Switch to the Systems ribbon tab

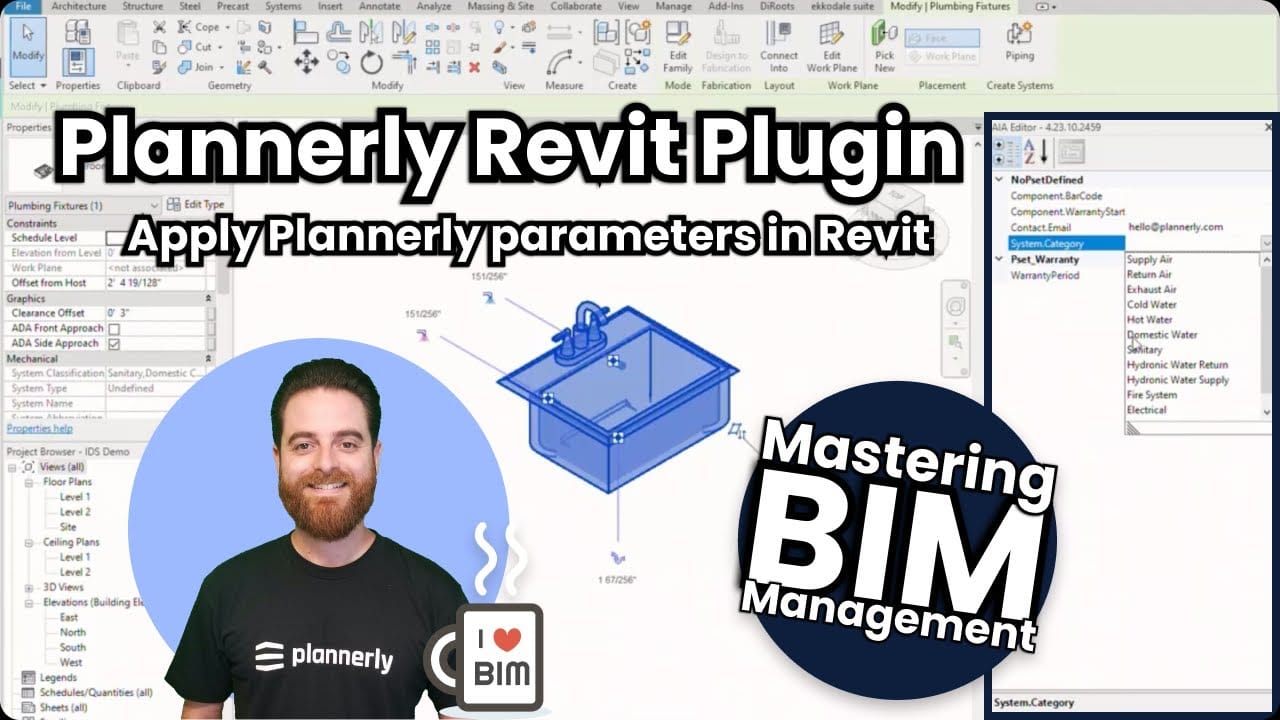click(x=283, y=7)
